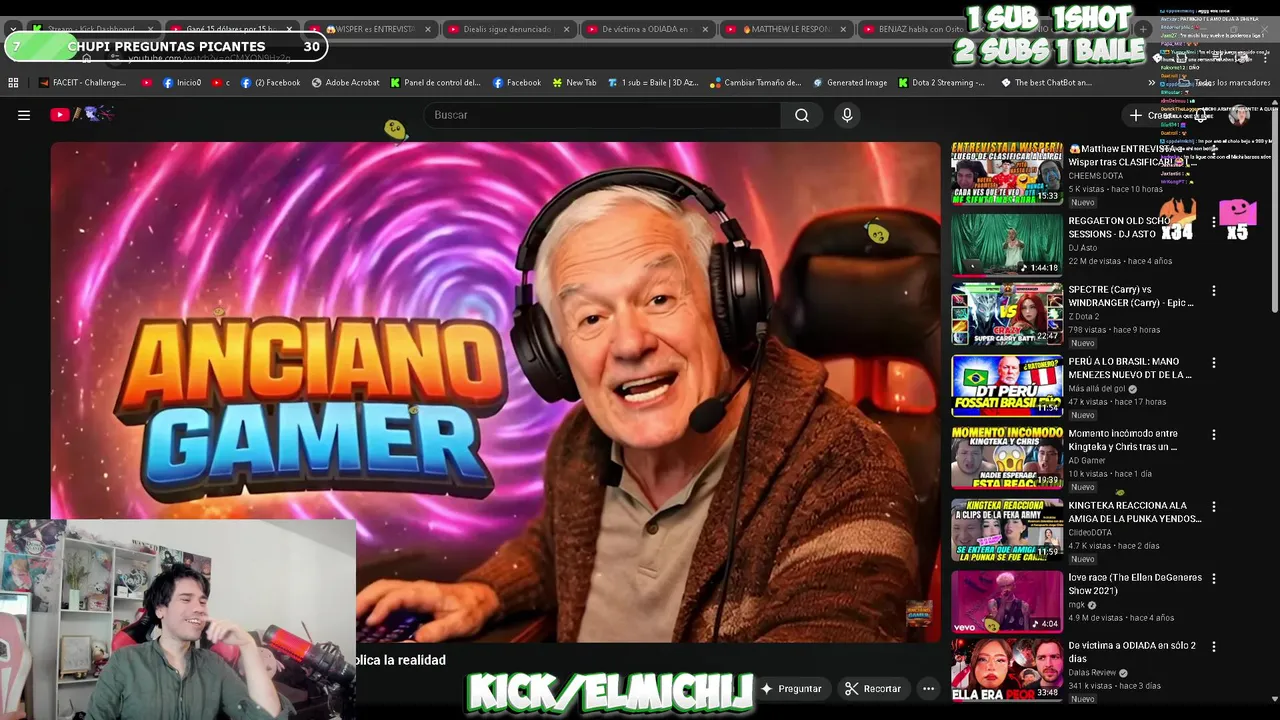Viewport: 1280px width, 720px height.
Task: Open more actions ellipsis below video
Action: (928, 689)
